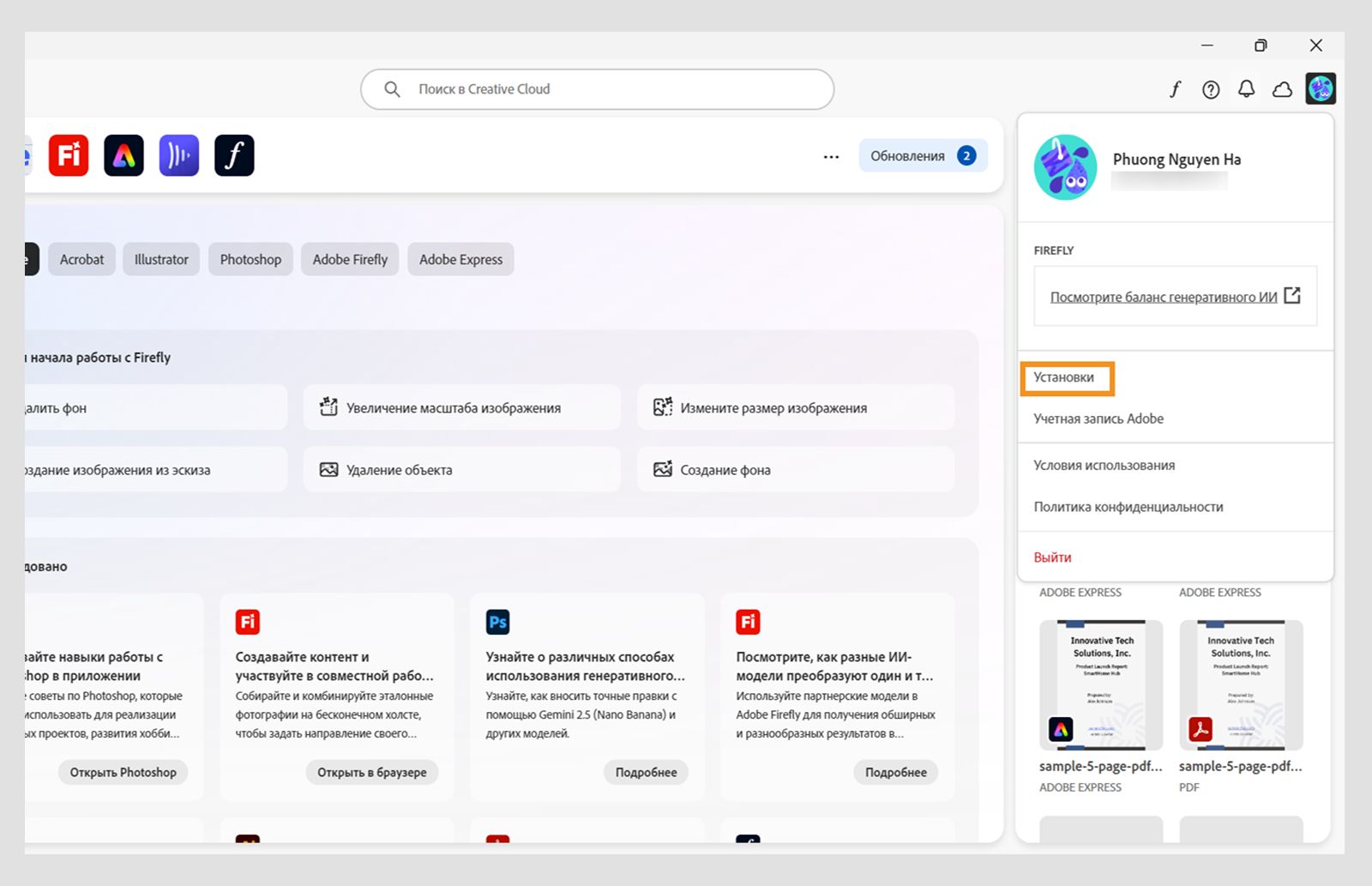Open the Adobe Express sample-5-page-pdf thumbnail
1372x886 pixels.
point(1101,685)
